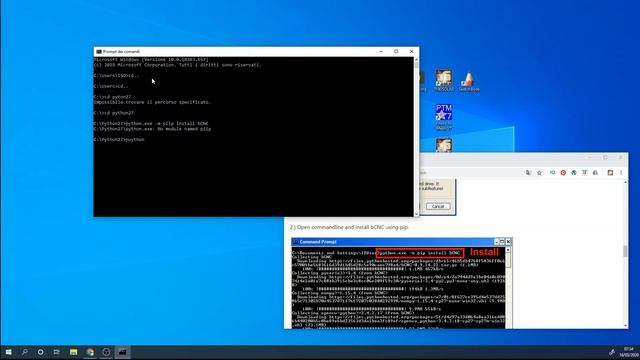The height and width of the screenshot is (360, 640).
Task: Open the red circular Chrome extension
Action: coord(563,173)
